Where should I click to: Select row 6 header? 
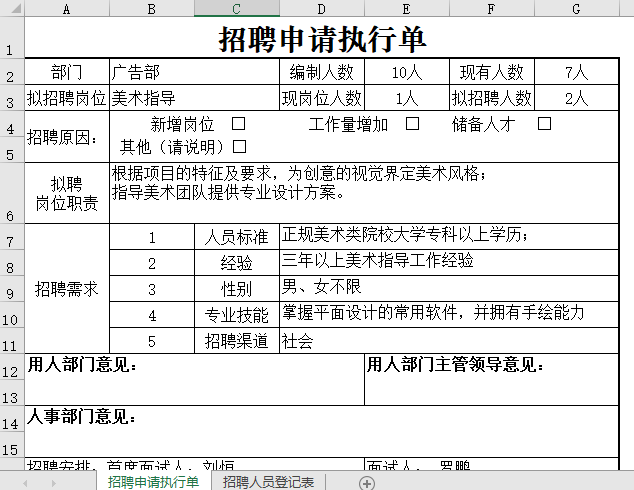[11, 193]
